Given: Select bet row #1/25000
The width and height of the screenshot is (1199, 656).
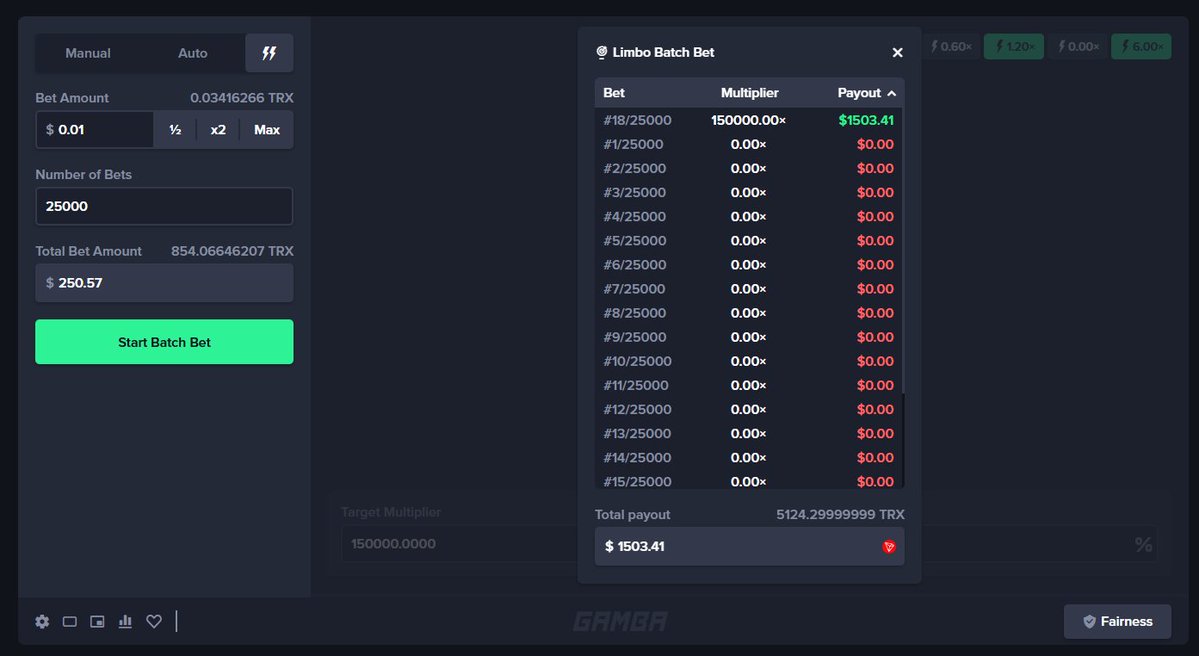Looking at the screenshot, I should click(749, 145).
